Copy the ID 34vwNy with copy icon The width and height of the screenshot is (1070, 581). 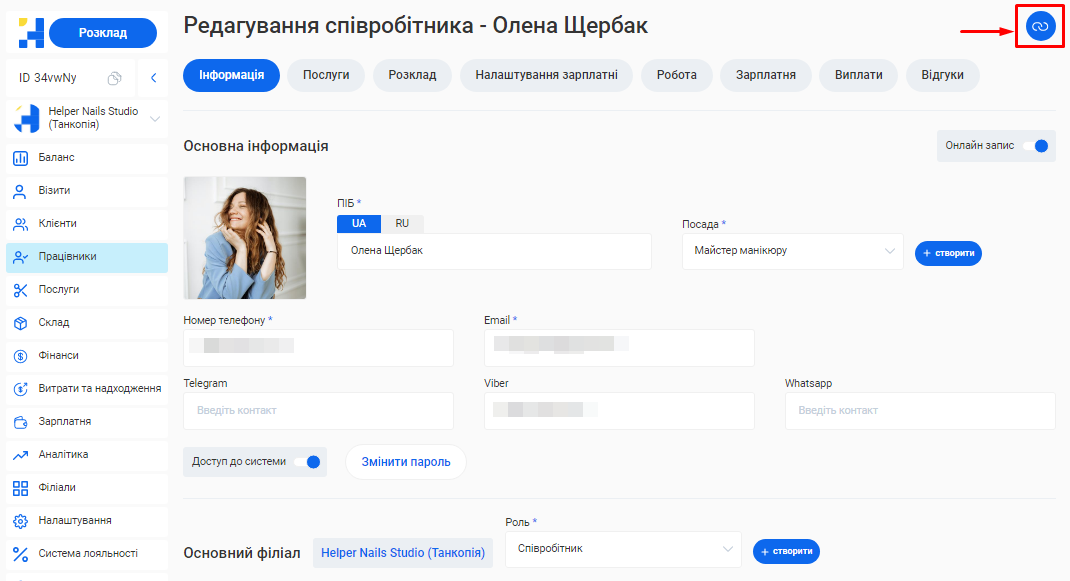[x=115, y=78]
